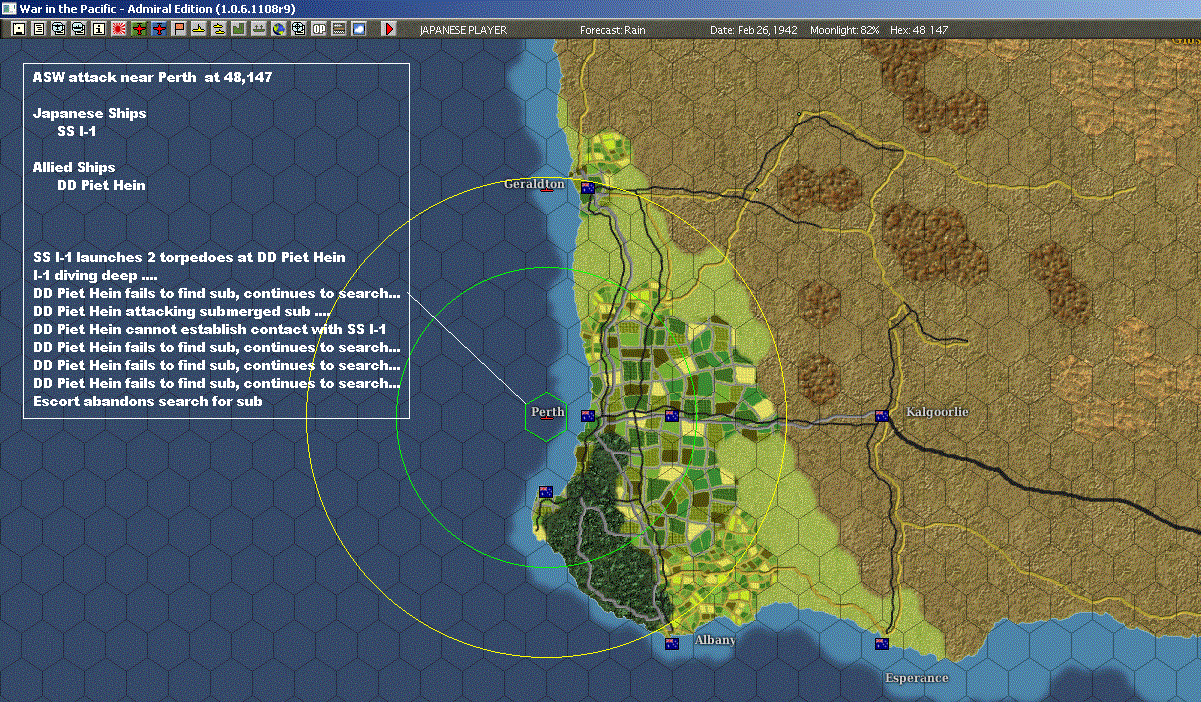Click the 'Allied Ships' label
The image size is (1201, 702).
click(x=73, y=167)
